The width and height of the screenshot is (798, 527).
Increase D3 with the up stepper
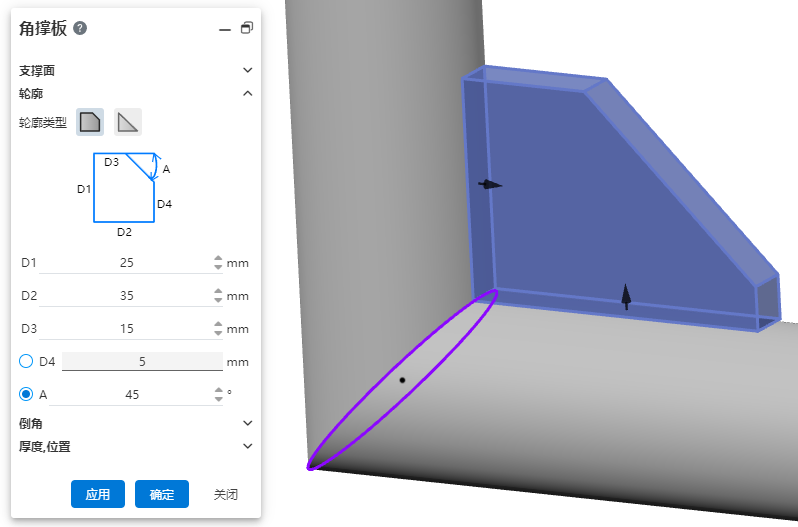click(218, 325)
